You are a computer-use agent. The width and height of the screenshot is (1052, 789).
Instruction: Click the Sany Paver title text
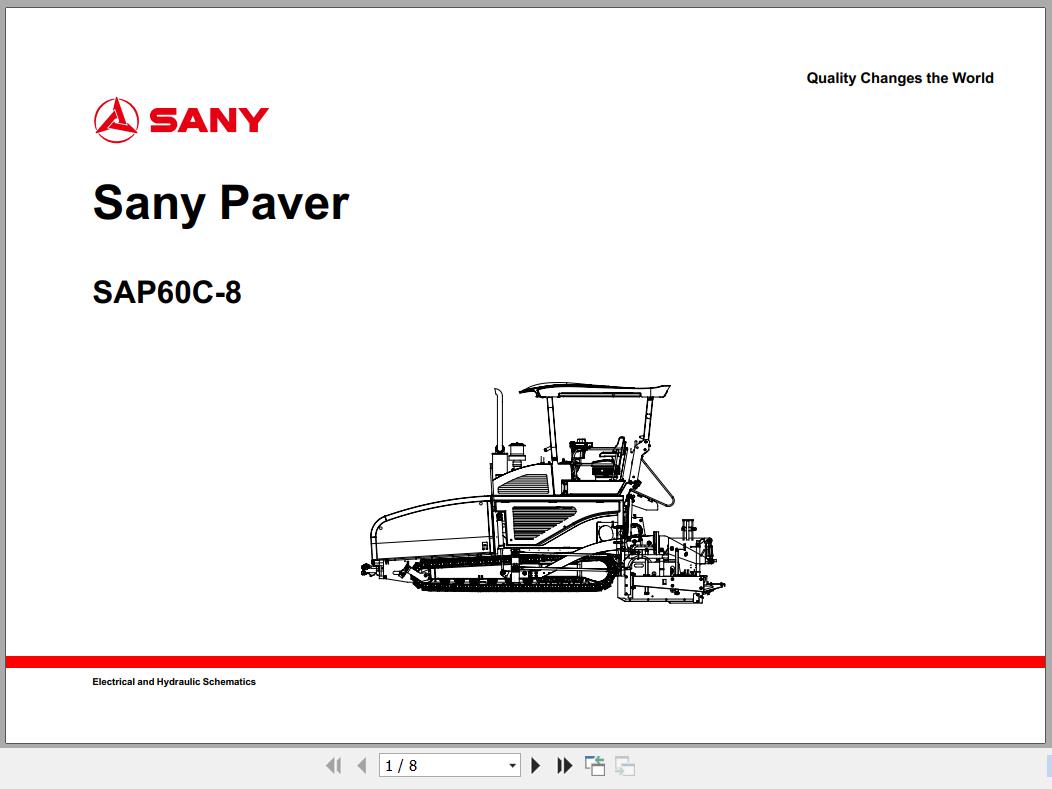(221, 203)
